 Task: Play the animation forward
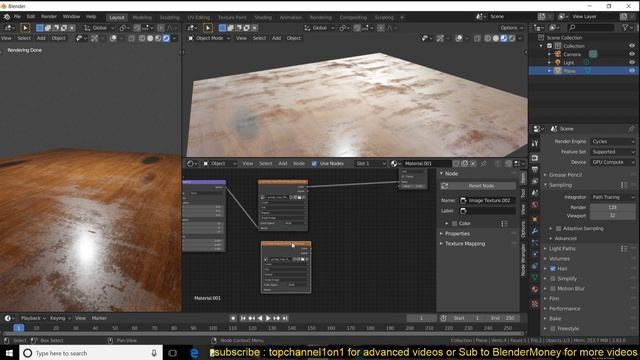pyautogui.click(x=268, y=318)
